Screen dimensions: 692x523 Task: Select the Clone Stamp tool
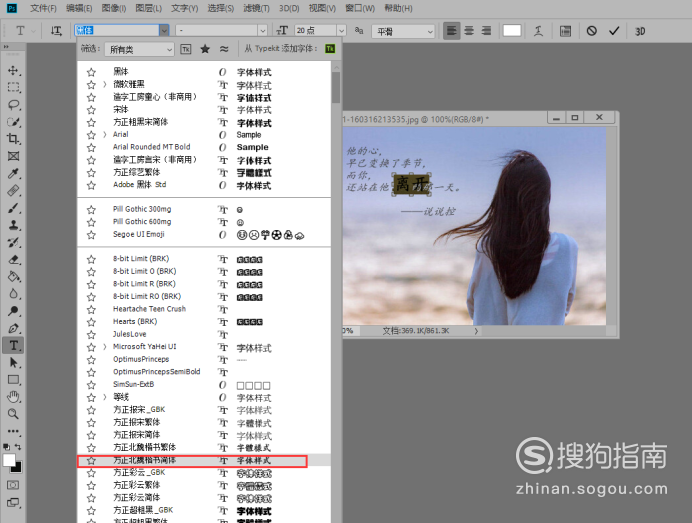[x=13, y=225]
